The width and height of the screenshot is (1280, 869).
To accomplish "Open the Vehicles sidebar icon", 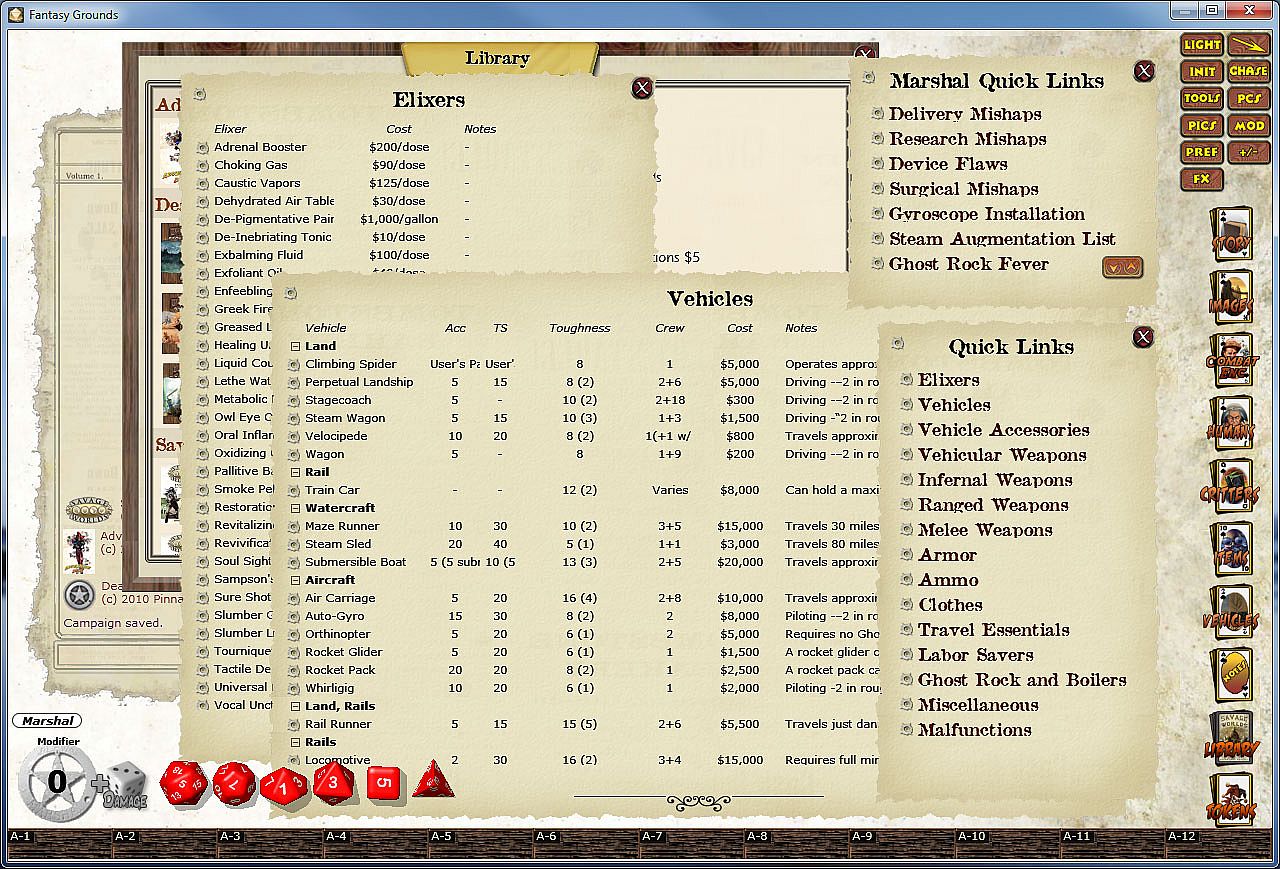I will pyautogui.click(x=1231, y=613).
